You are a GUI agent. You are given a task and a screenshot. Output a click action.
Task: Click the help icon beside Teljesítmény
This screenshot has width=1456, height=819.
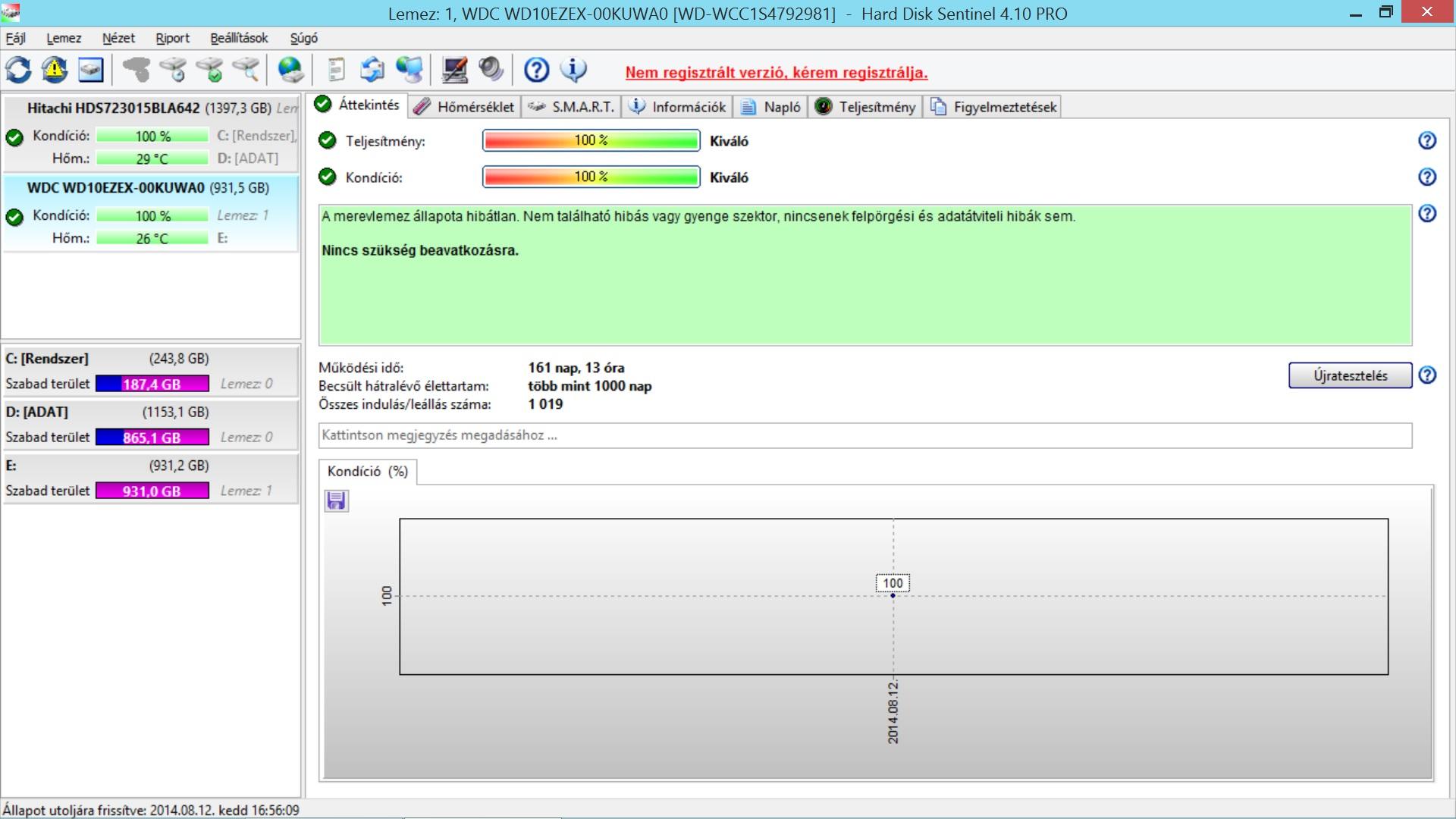1426,140
